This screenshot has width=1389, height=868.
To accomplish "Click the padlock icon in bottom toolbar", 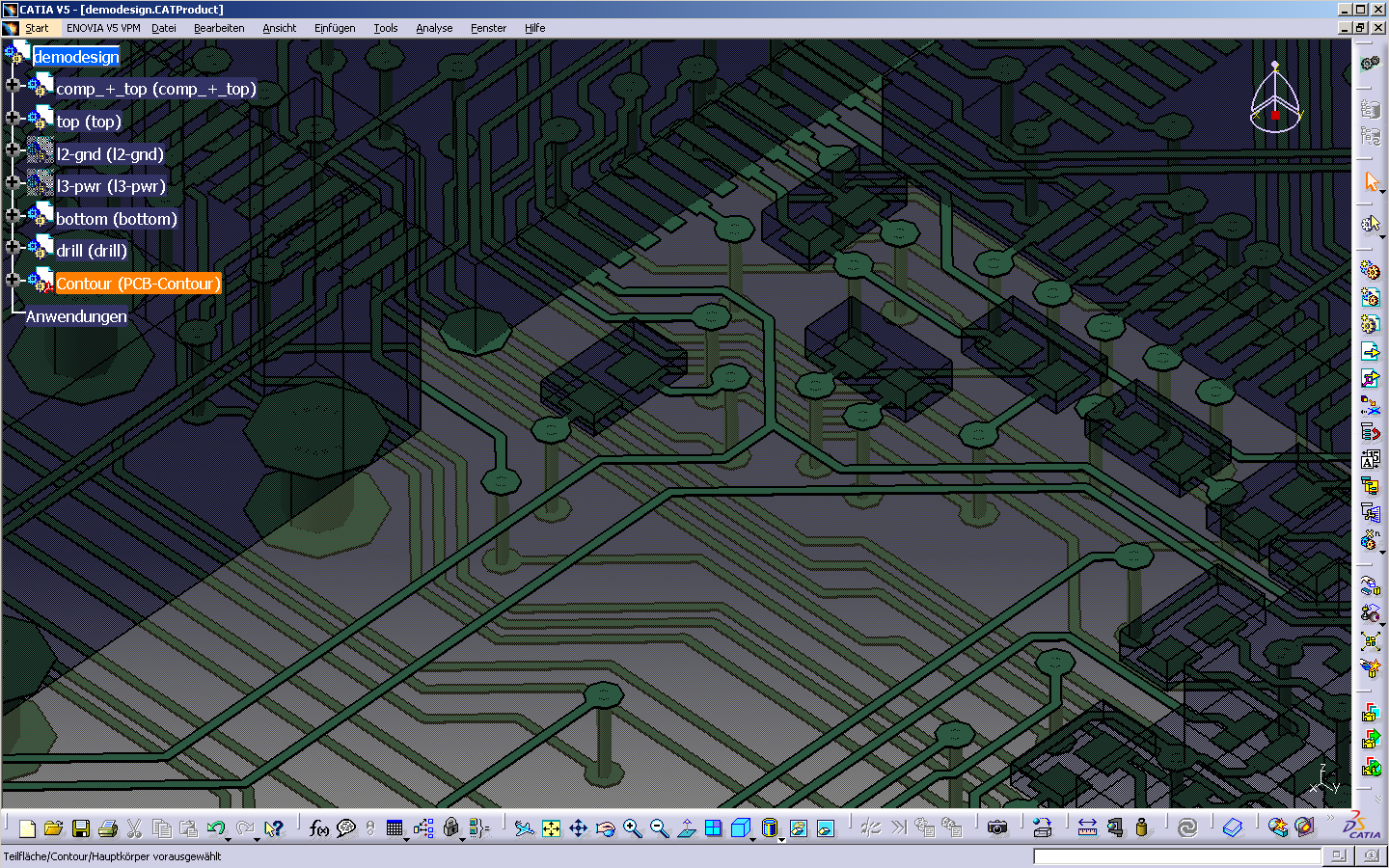I will [450, 827].
